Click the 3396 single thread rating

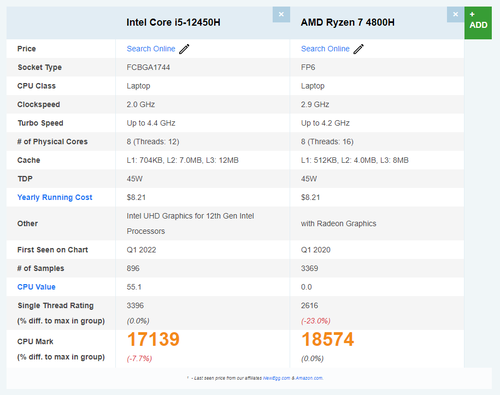tap(135, 305)
